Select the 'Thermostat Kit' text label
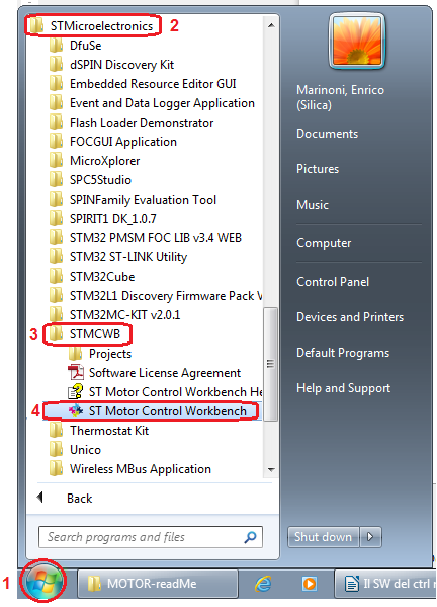Screen dimensions: 437x607 coord(110,430)
